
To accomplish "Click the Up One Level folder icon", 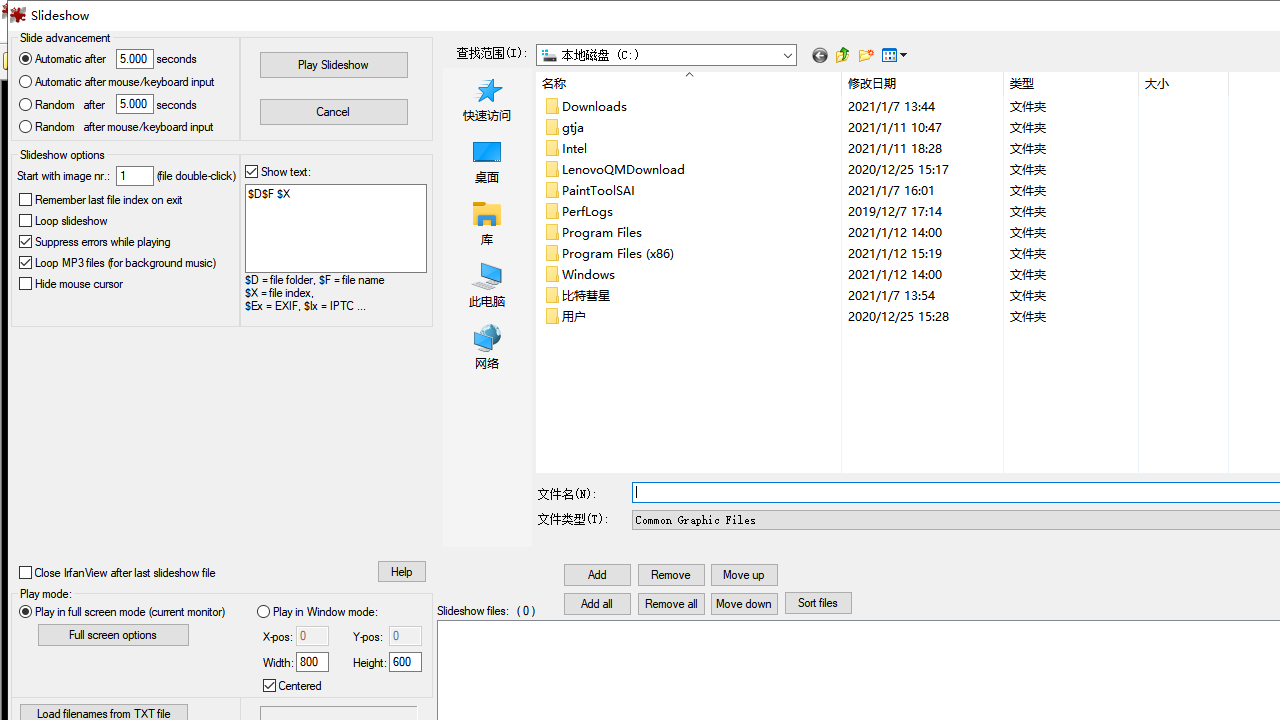I will tap(842, 56).
